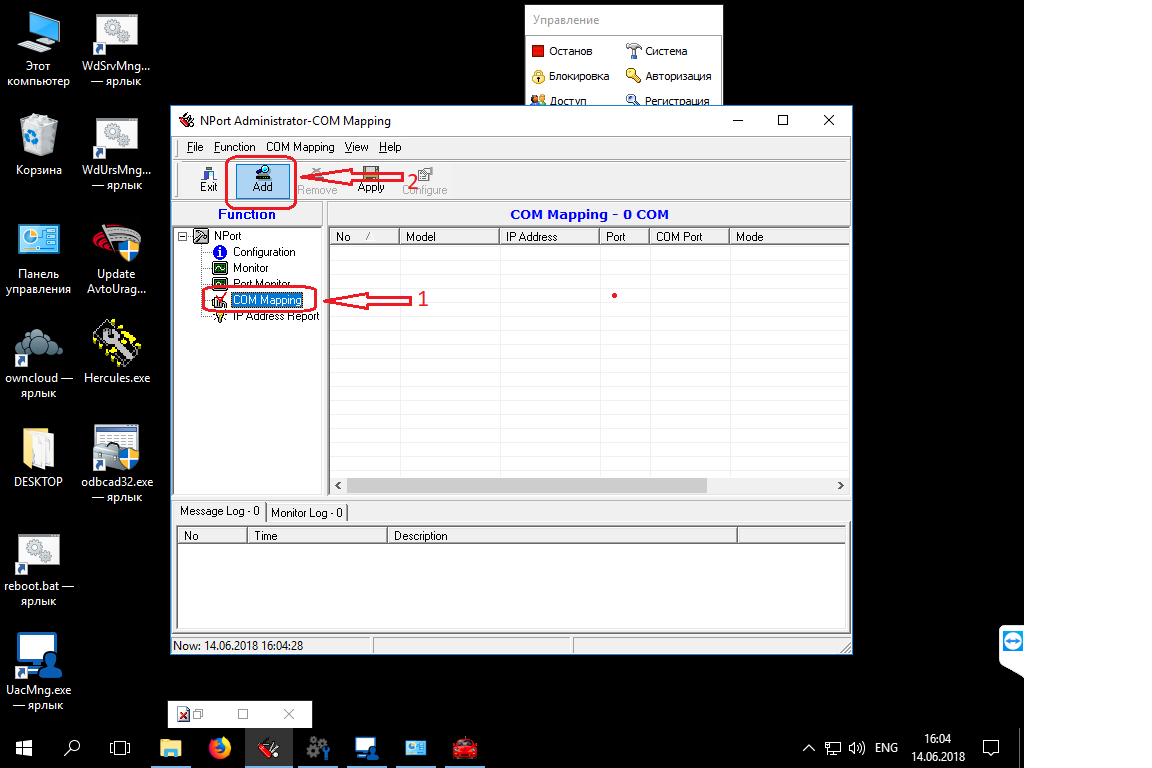Switch to the Message Log tab
The height and width of the screenshot is (768, 1152).
[219, 511]
